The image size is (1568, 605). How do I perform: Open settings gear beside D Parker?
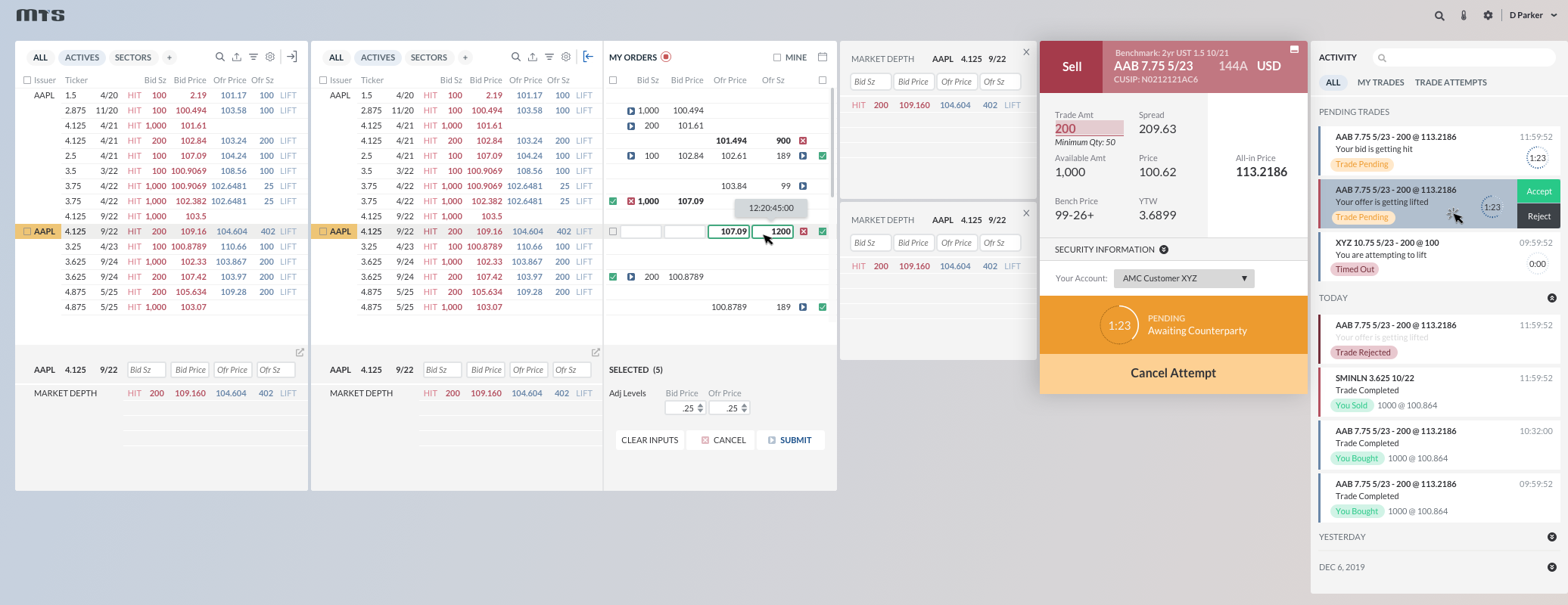click(1488, 15)
